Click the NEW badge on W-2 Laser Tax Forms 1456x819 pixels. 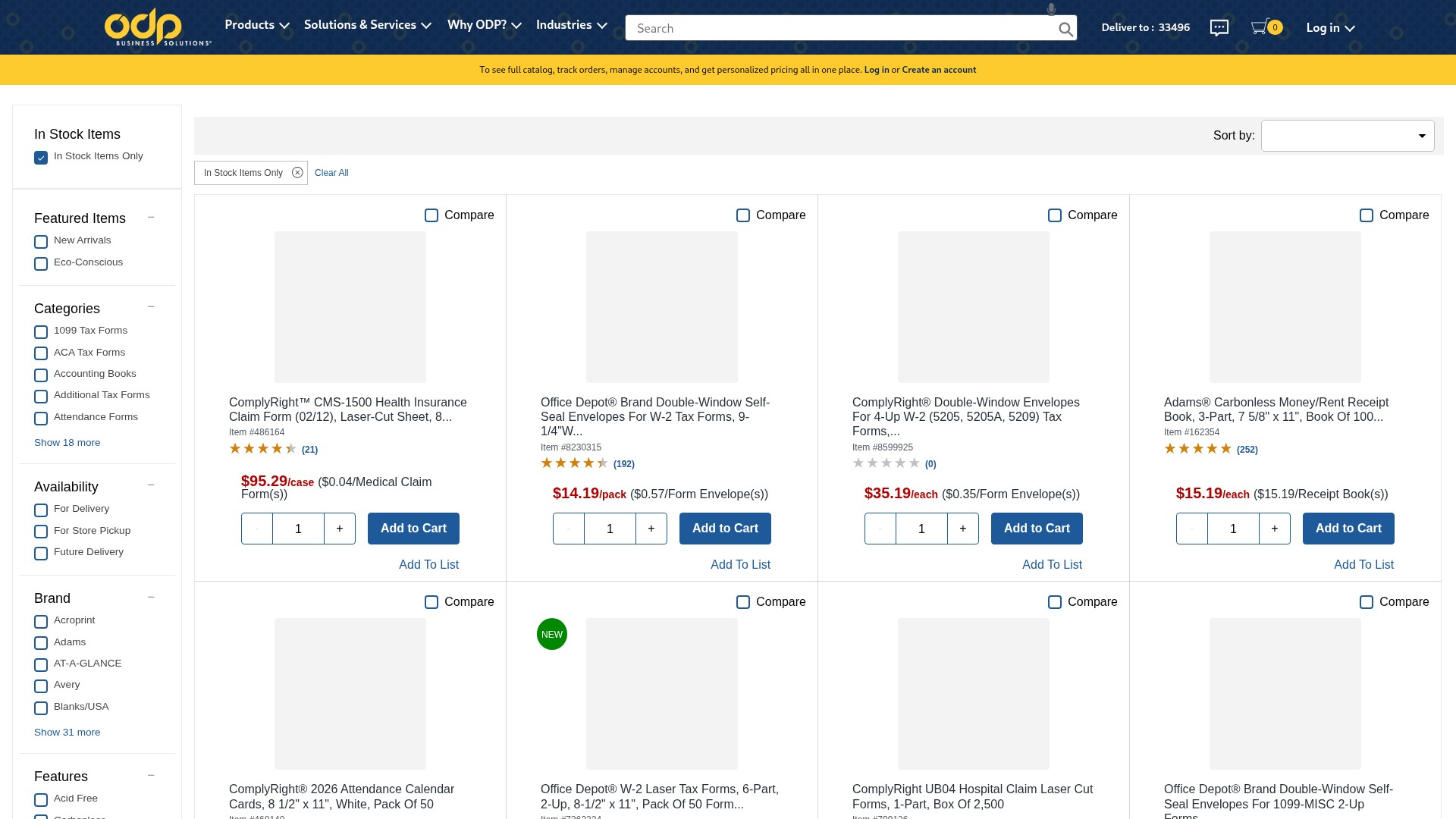552,635
